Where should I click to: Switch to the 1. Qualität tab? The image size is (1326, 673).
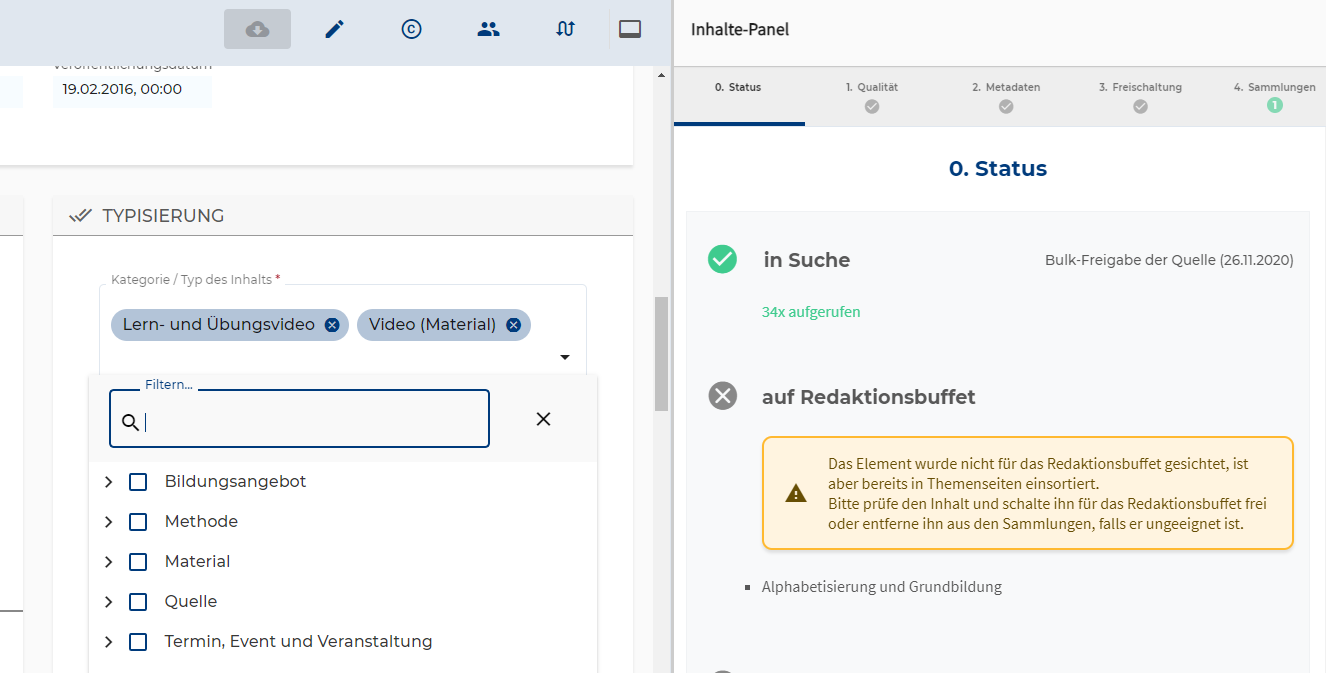[871, 96]
